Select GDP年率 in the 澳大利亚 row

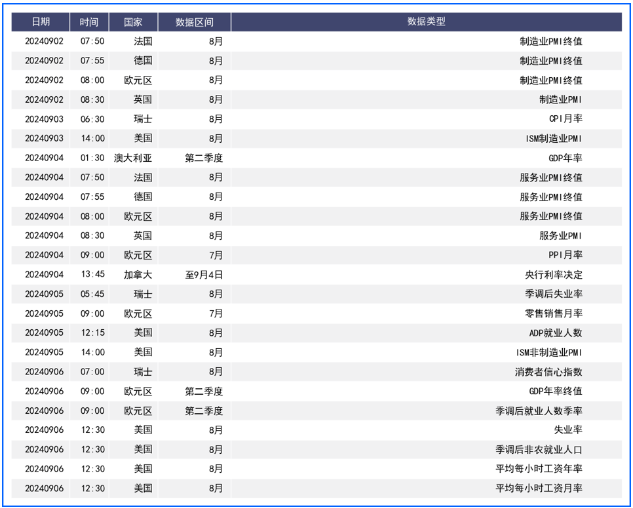click(x=565, y=158)
